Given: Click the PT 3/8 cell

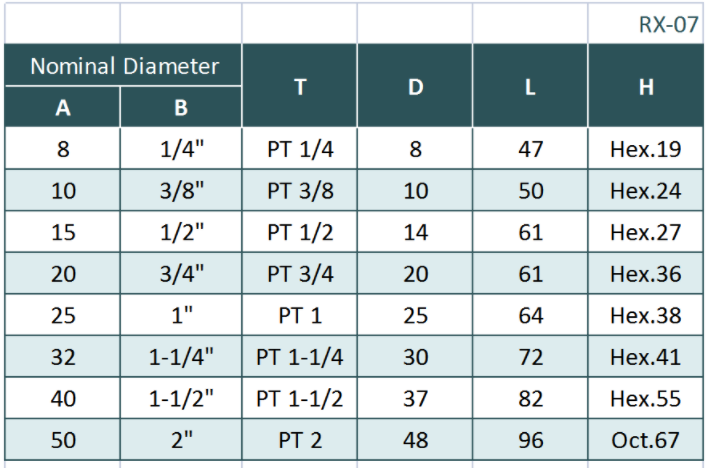Looking at the screenshot, I should click(x=300, y=191).
